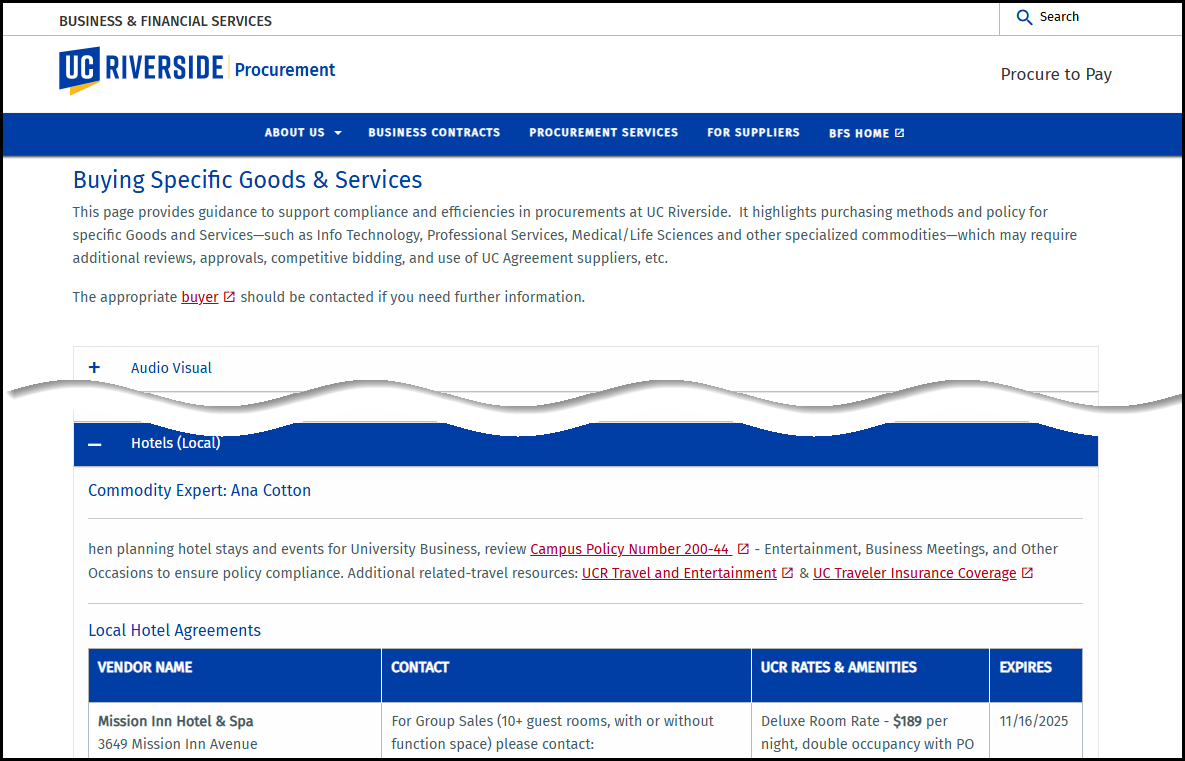The height and width of the screenshot is (761, 1185).
Task: Open UC Traveler Insurance Coverage
Action: pos(913,572)
